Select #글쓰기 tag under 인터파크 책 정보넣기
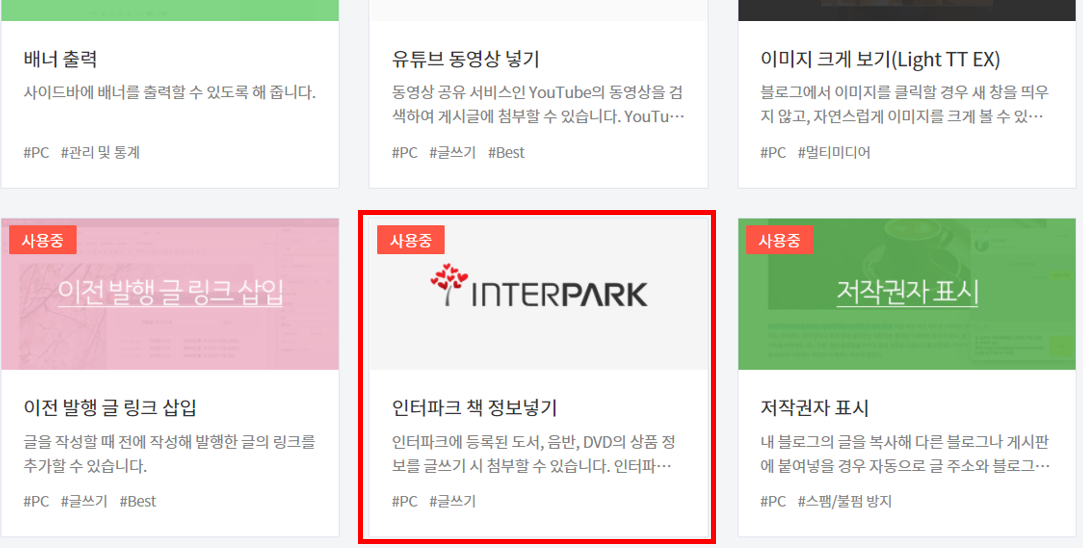Image resolution: width=1083 pixels, height=548 pixels. point(452,501)
